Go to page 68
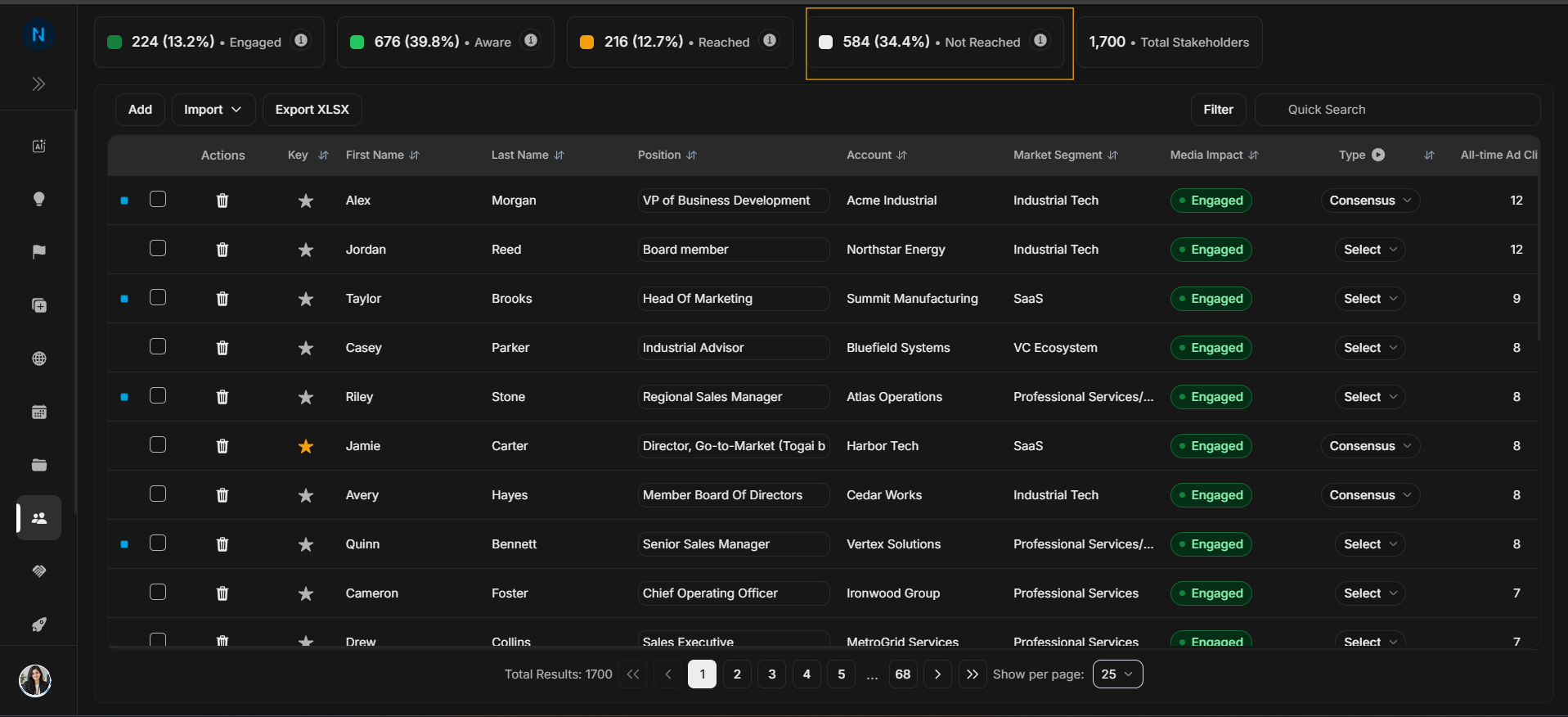 point(903,674)
